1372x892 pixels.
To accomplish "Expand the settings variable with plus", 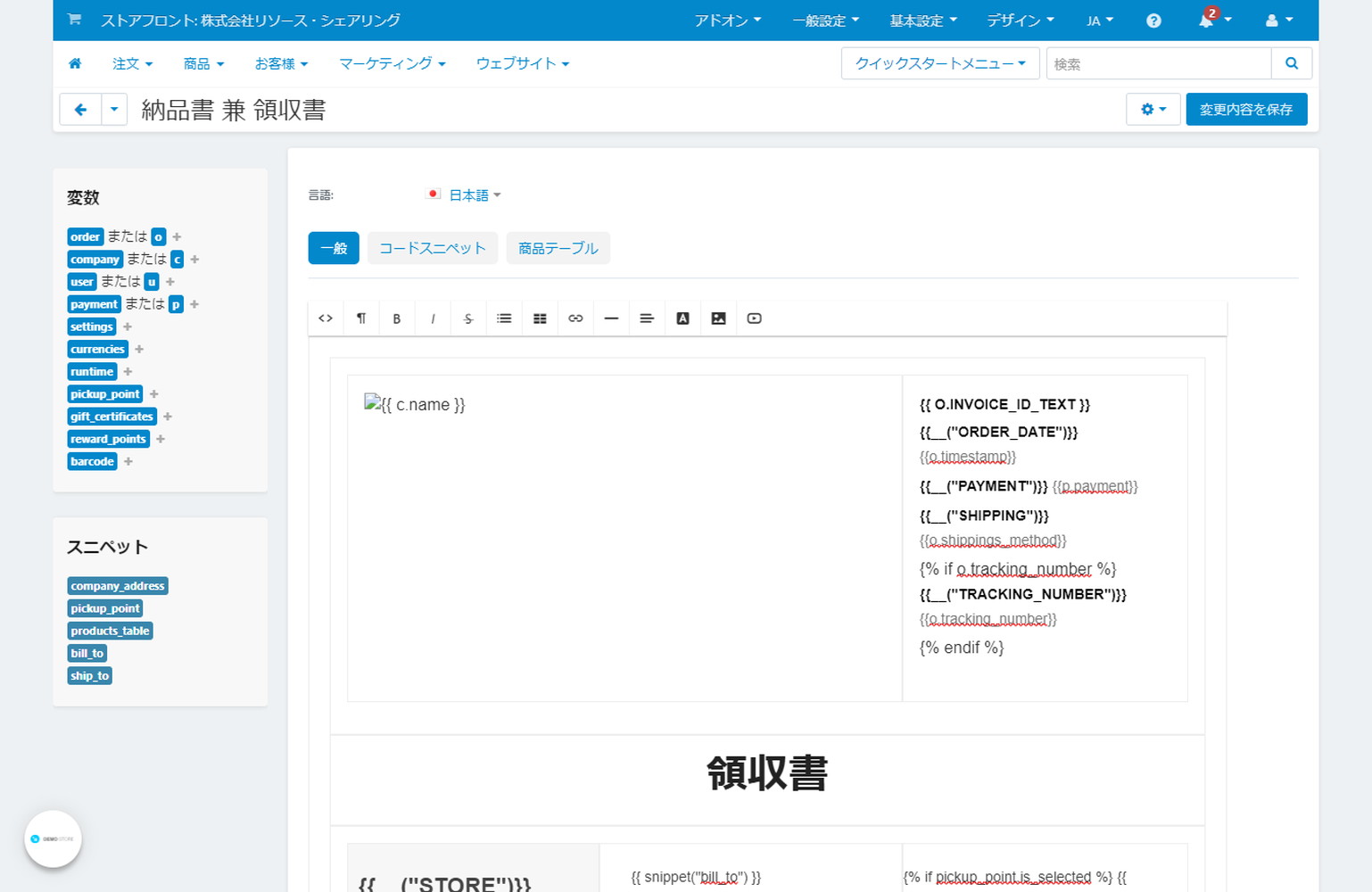I will click(128, 327).
